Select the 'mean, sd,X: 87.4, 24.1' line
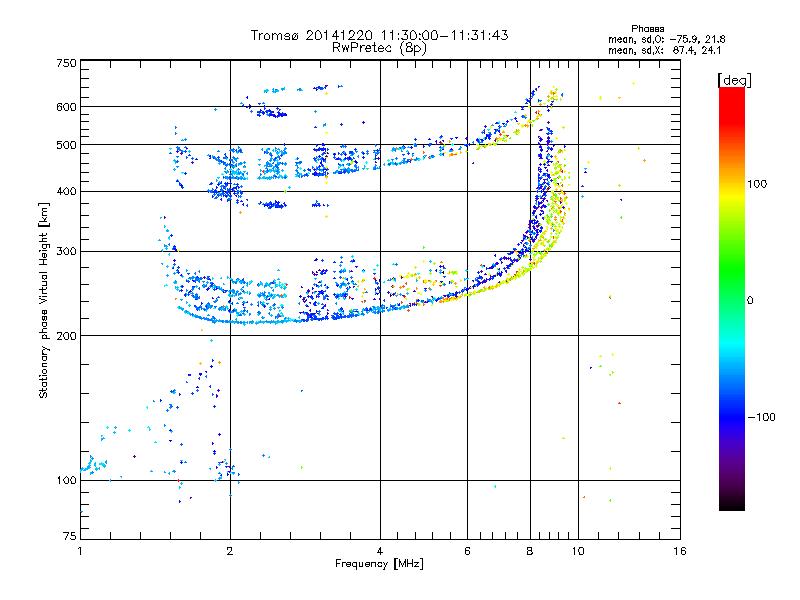Viewport: 800px width, 600px height. (x=664, y=50)
